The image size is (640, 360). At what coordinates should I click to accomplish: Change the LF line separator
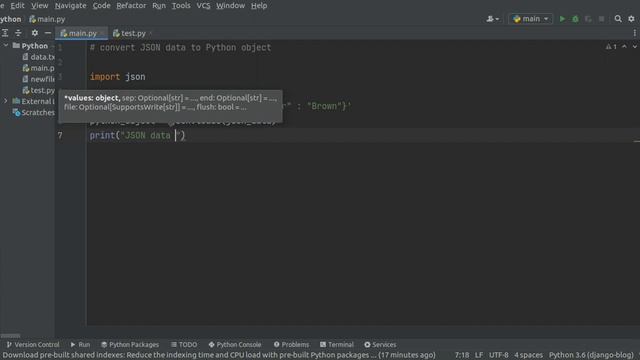tap(479, 355)
